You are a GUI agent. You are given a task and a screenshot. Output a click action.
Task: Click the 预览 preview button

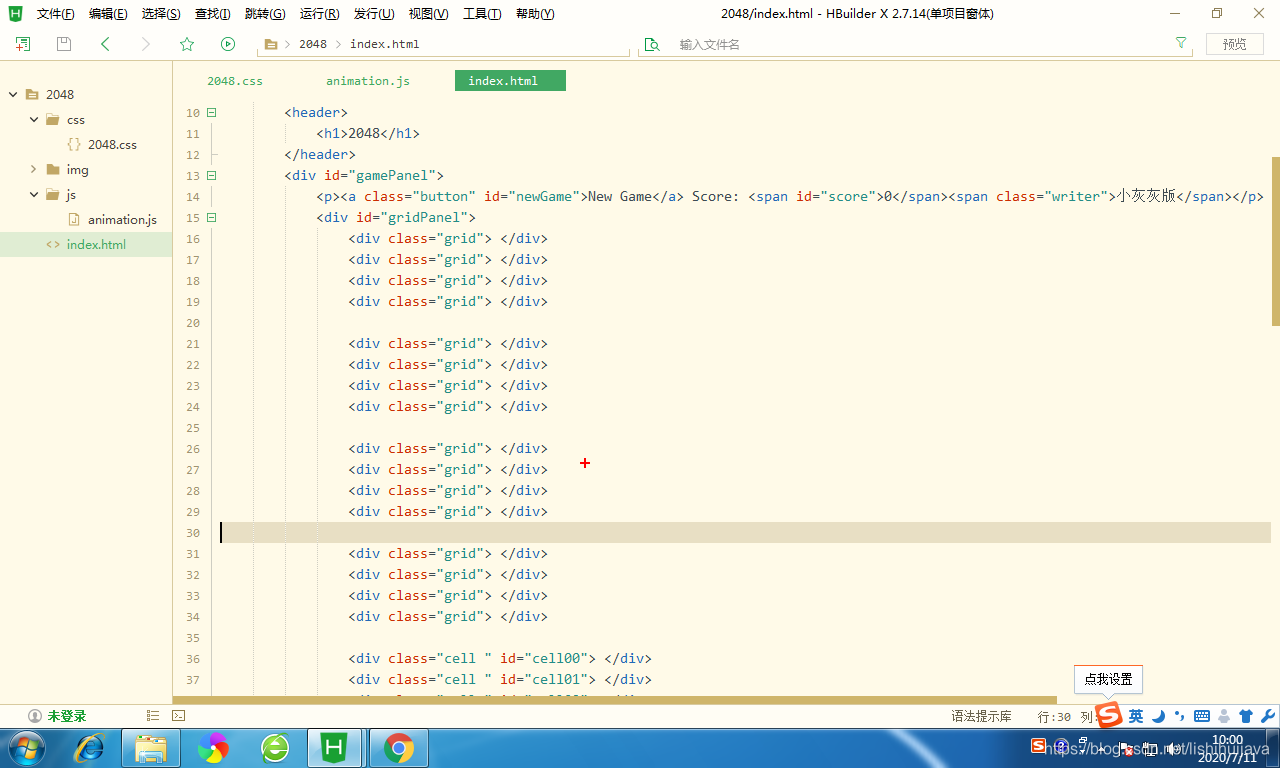(1235, 44)
